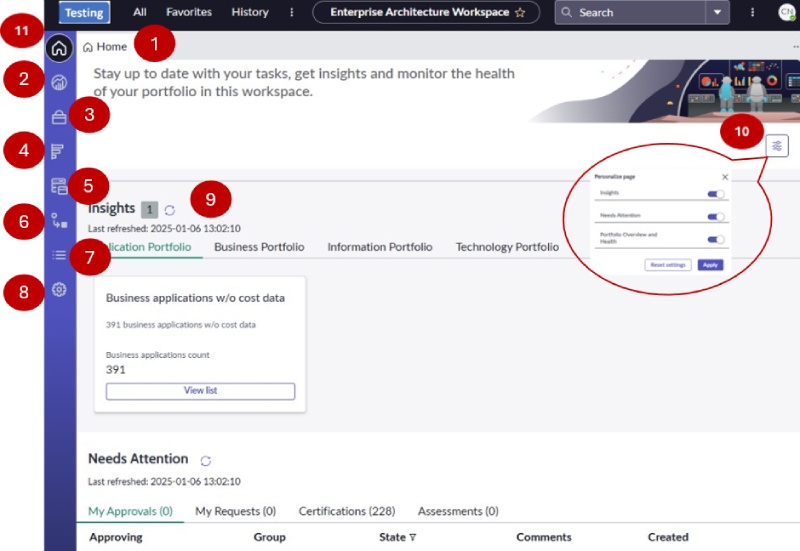Screen dimensions: 800x551
Task: Open the dashboard gauge sidebar icon
Action: pyautogui.click(x=59, y=82)
